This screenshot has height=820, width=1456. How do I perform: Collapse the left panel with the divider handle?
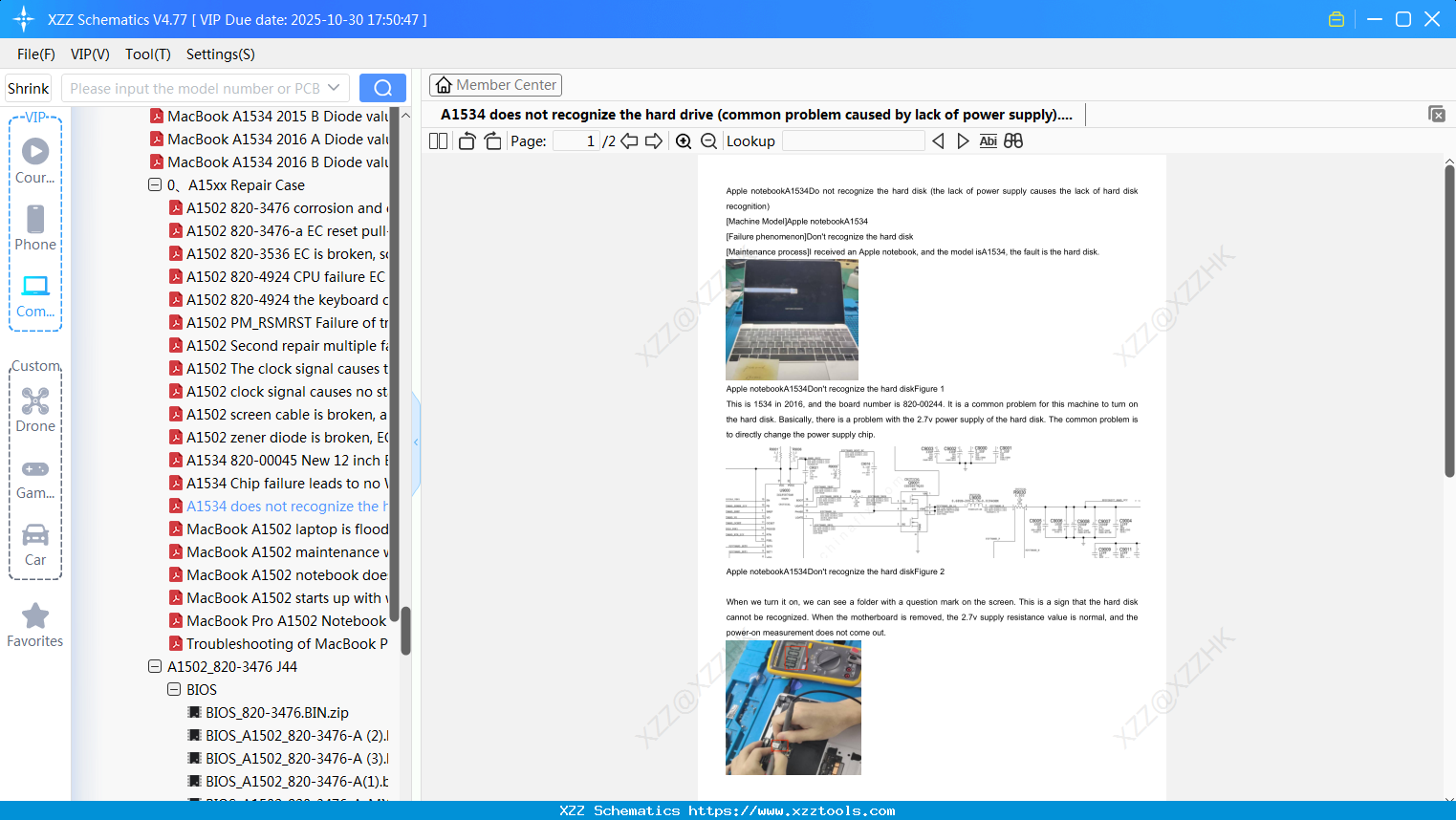click(x=416, y=442)
